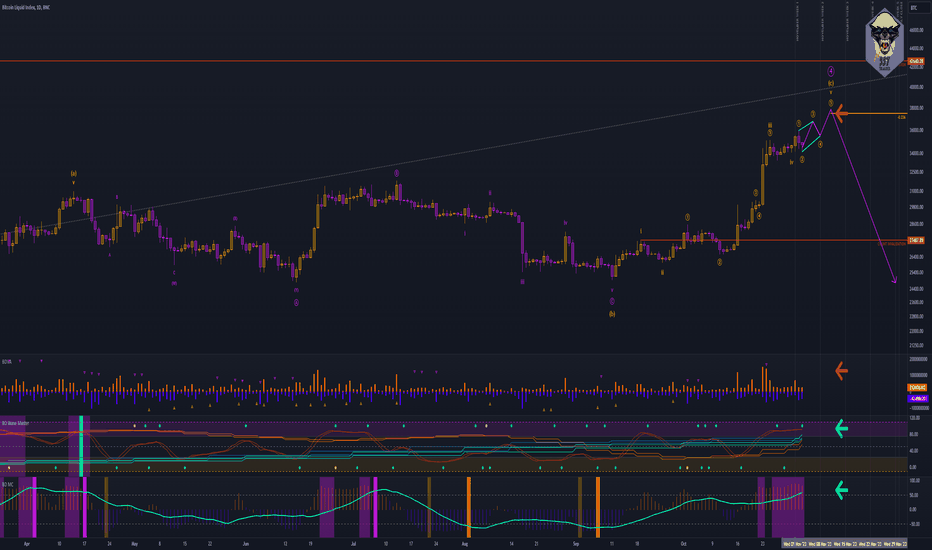Click the BO MC indicator label

8,485
